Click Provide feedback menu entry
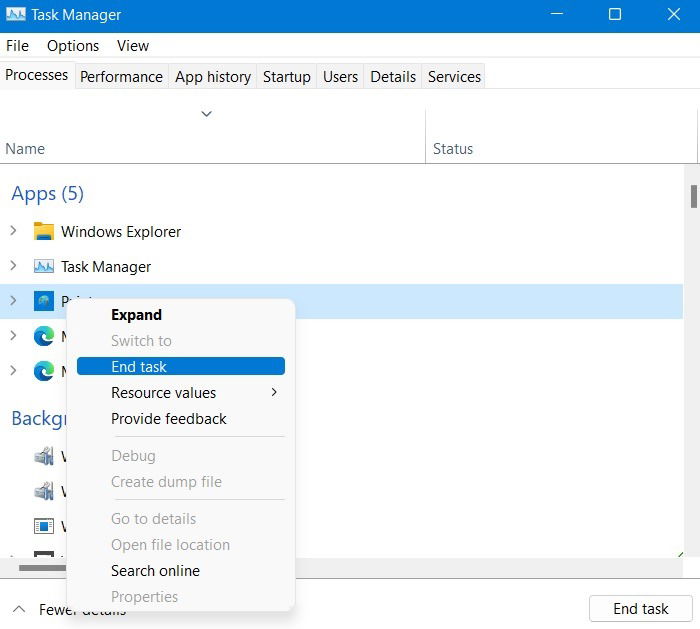Viewport: 700px width, 629px height. (168, 419)
